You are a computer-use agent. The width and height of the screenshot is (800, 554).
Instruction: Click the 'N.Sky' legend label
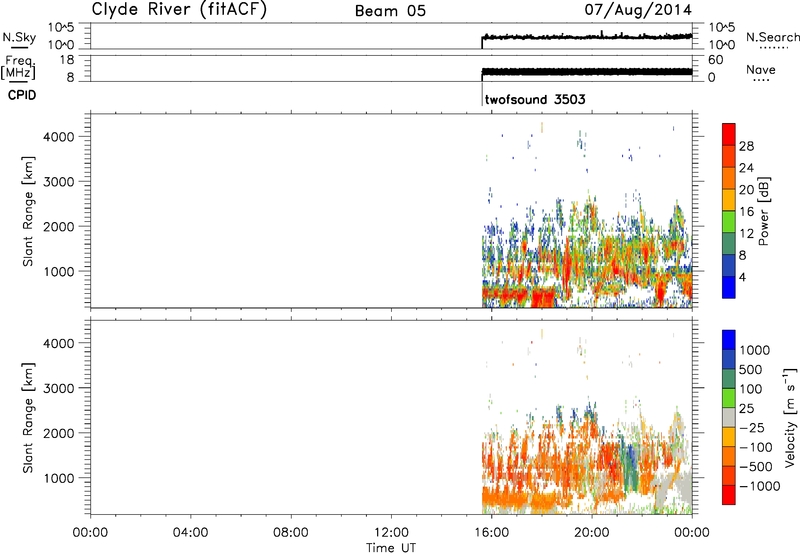point(19,37)
